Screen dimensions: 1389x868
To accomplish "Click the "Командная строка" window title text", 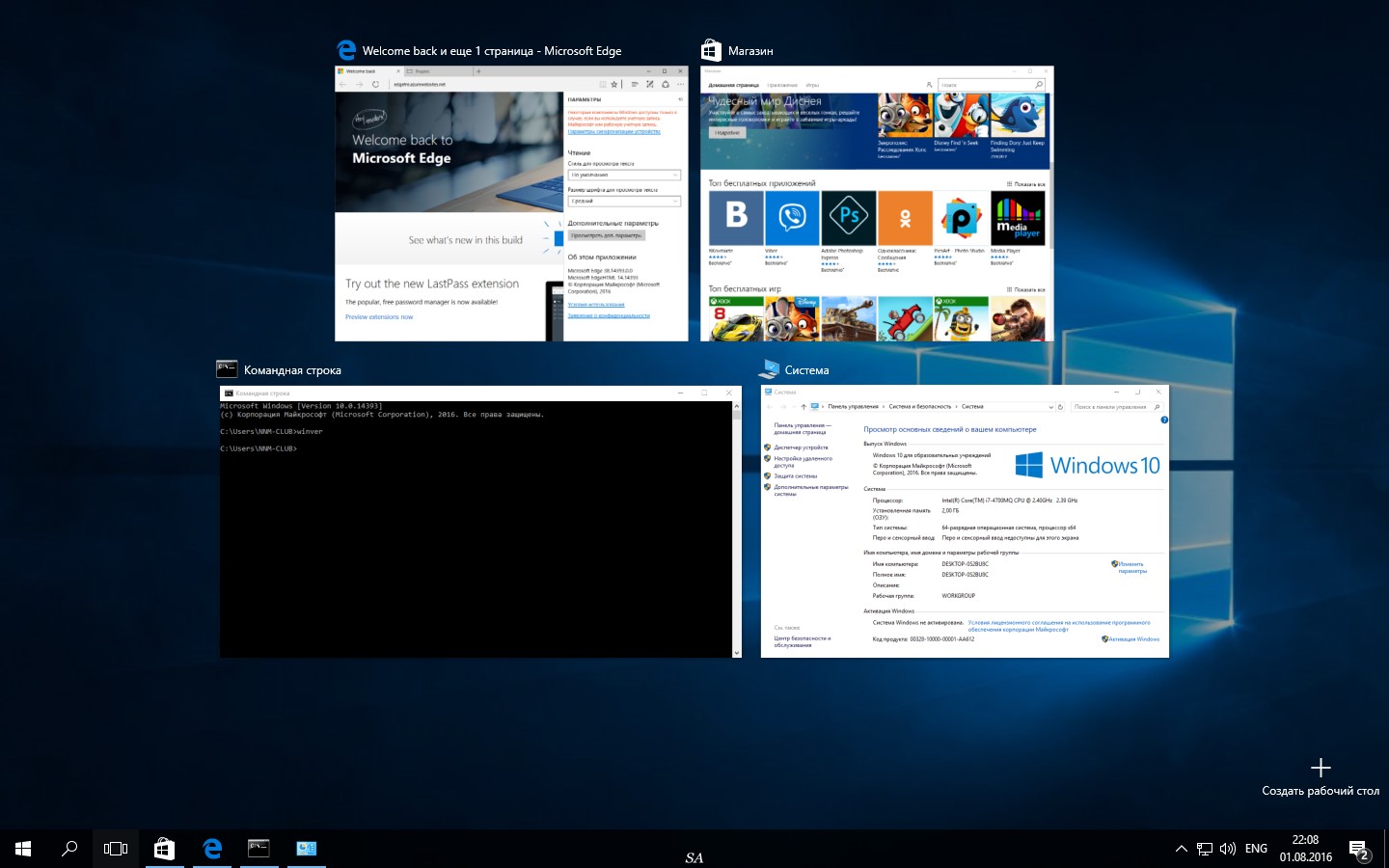I will pos(292,370).
